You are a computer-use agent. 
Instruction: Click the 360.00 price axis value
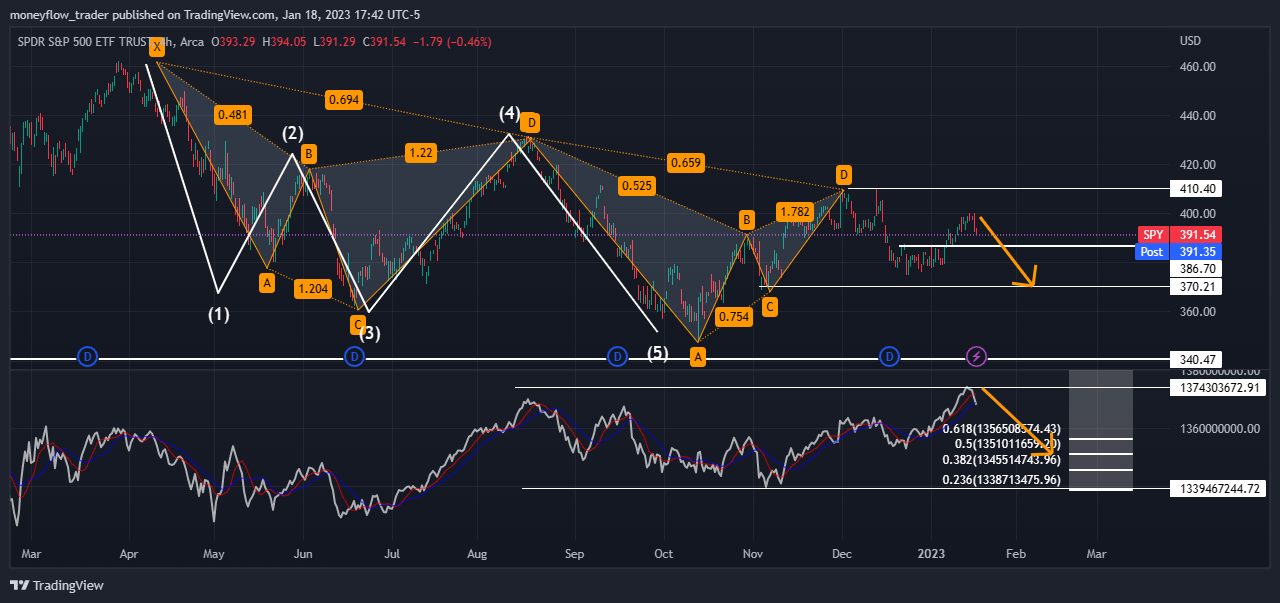pos(1197,312)
